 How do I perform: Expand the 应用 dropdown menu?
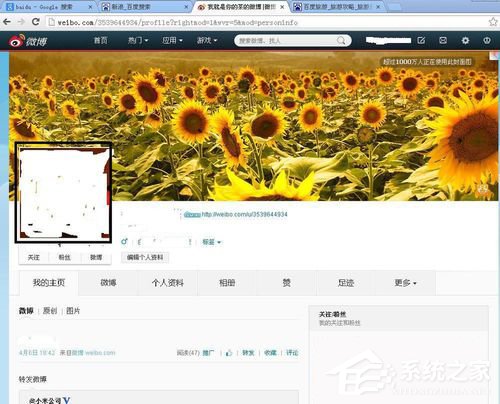click(x=172, y=40)
